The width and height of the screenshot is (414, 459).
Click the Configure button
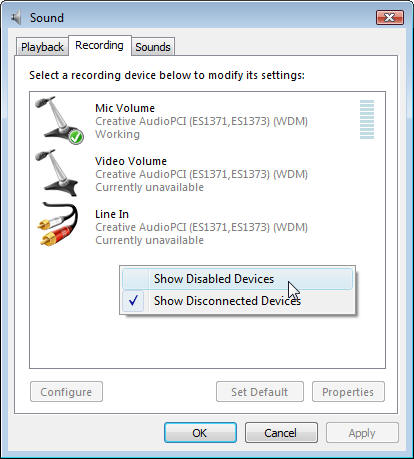click(66, 392)
